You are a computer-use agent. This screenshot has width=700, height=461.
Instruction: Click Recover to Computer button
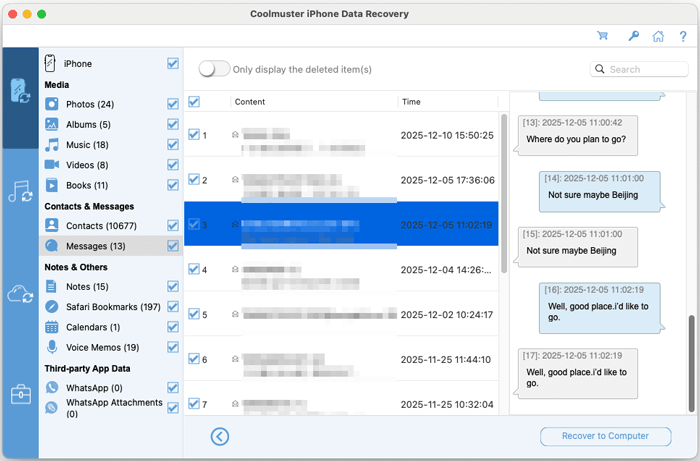605,436
